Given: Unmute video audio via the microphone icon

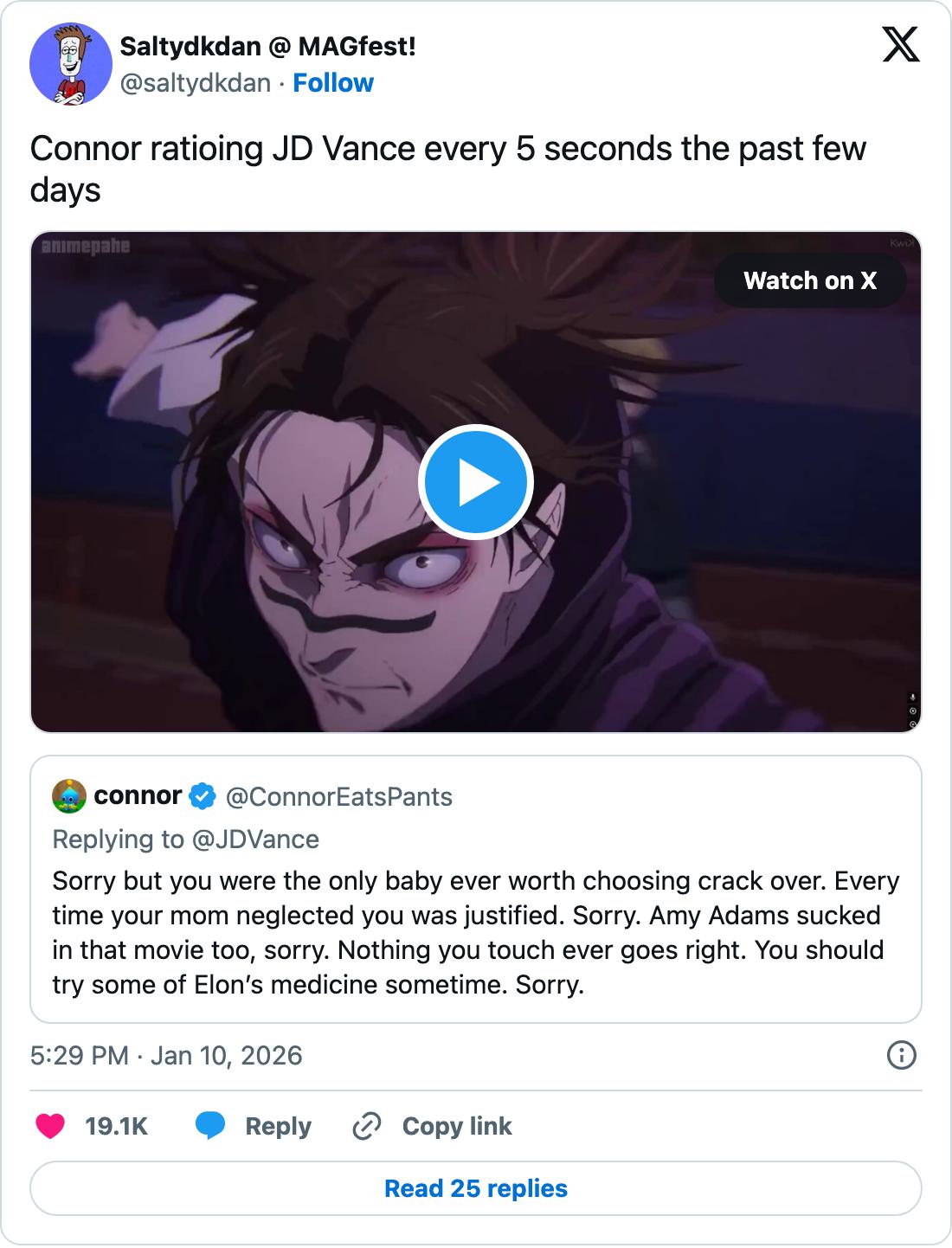Looking at the screenshot, I should (x=912, y=696).
